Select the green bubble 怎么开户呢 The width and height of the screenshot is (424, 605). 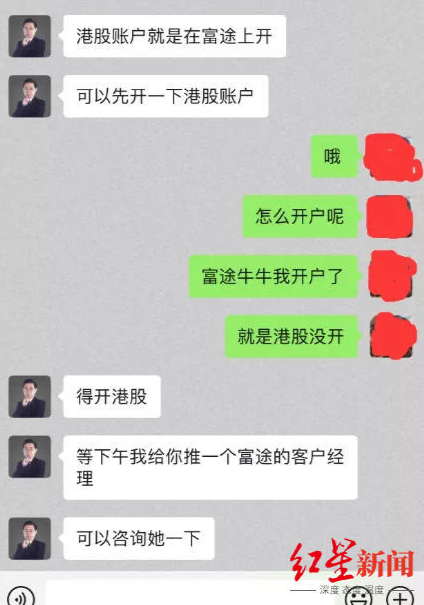pos(300,216)
